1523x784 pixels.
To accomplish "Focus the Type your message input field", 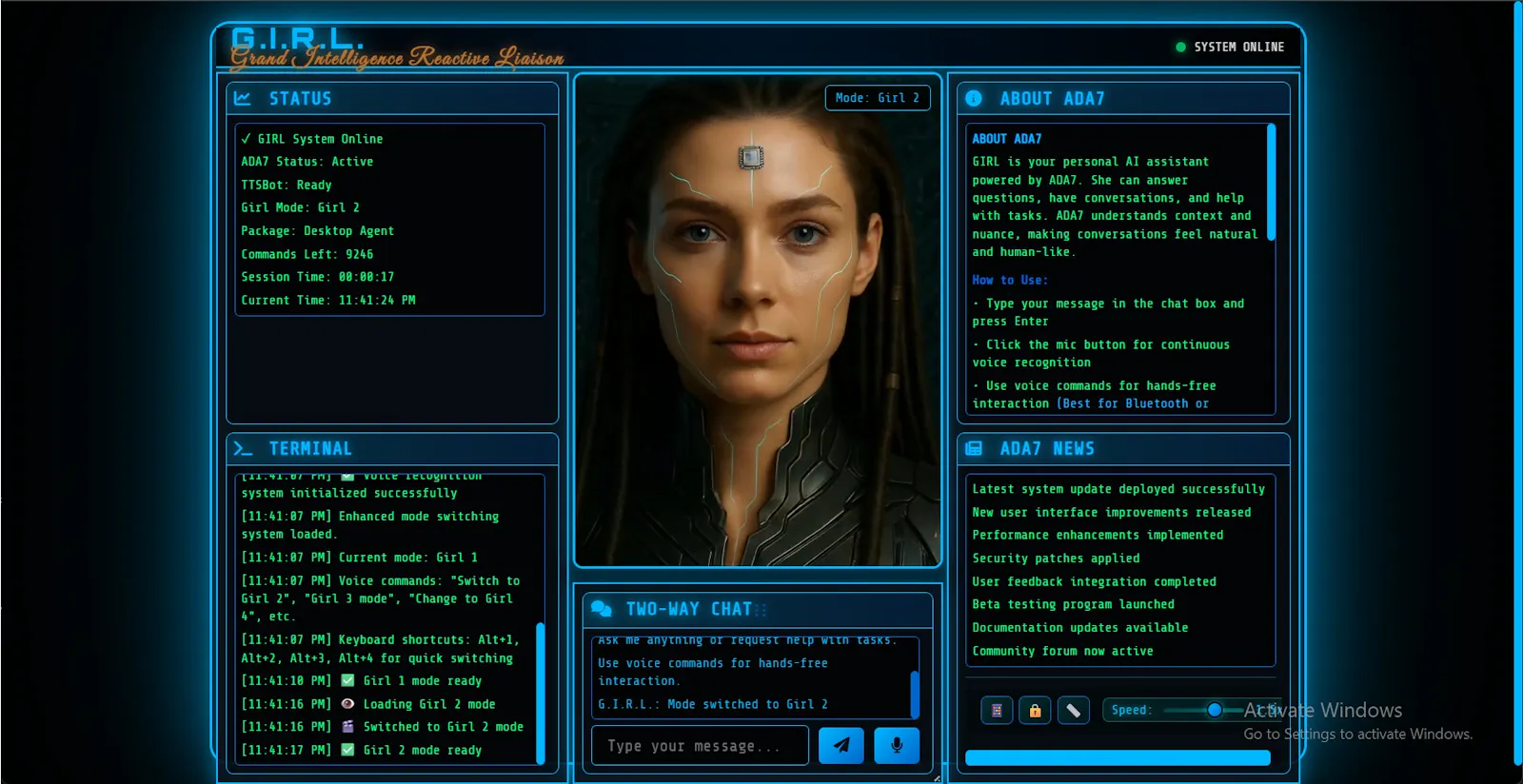I will coord(701,746).
